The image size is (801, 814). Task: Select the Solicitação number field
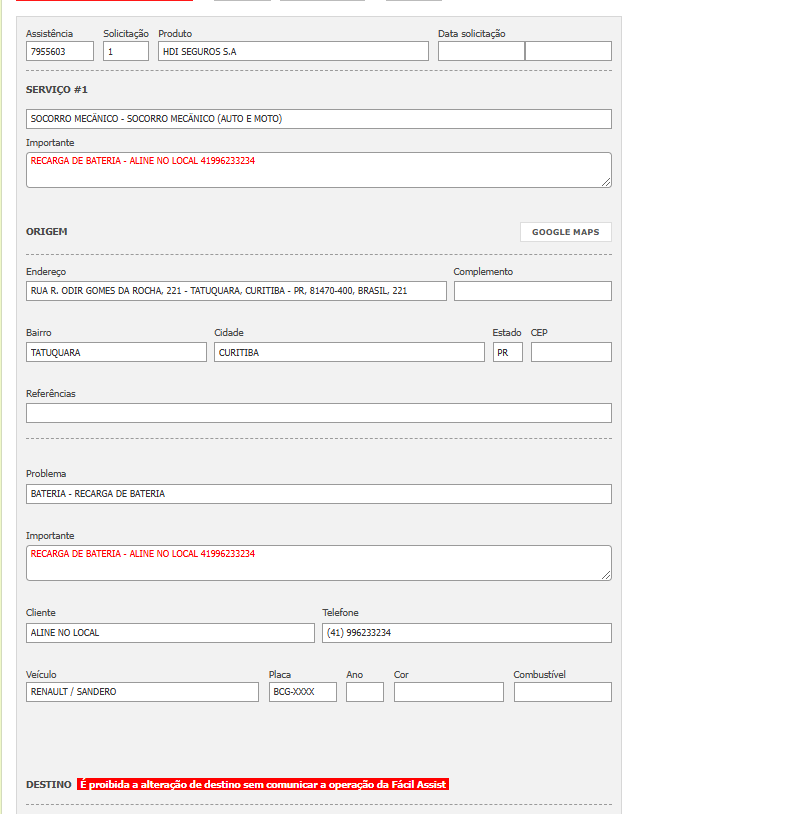point(126,51)
